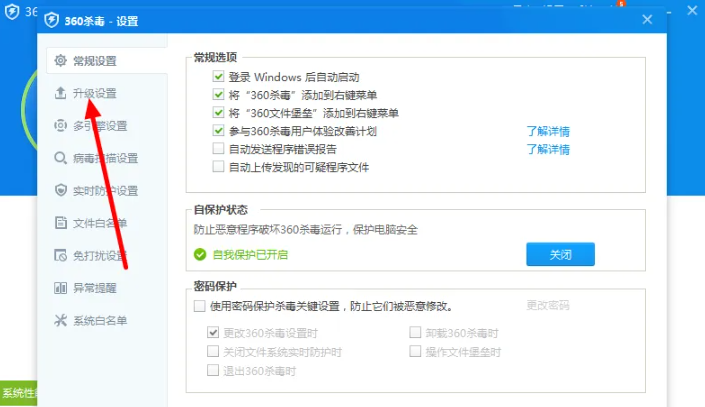This screenshot has height=407, width=705.
Task: Click the bar chart icon beside 异常提醒
Action: point(59,288)
